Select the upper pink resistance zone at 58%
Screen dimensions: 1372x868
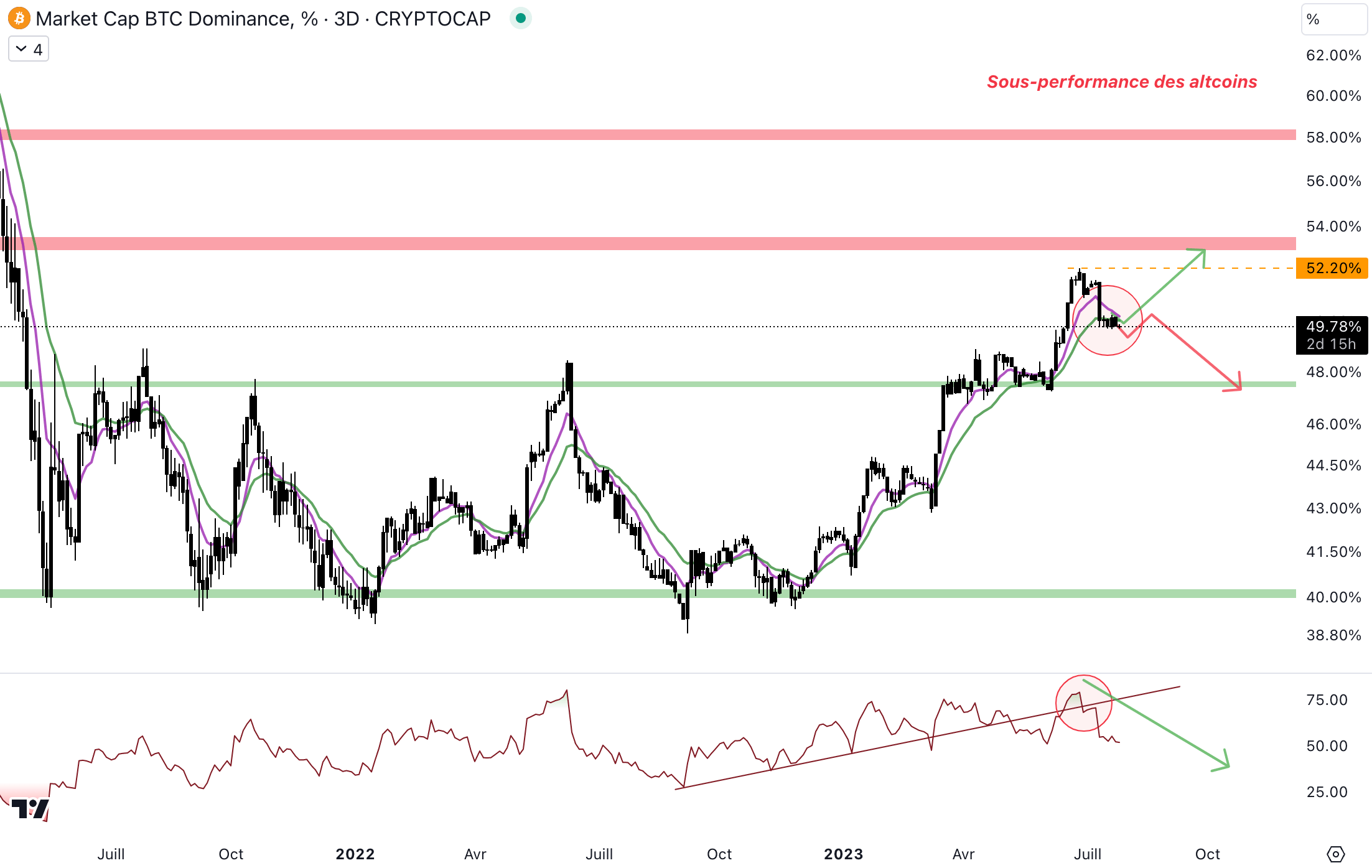click(x=622, y=134)
